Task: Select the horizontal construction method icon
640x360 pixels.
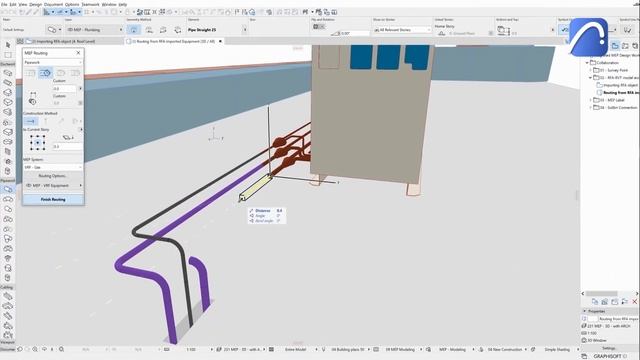Action: [x=31, y=121]
